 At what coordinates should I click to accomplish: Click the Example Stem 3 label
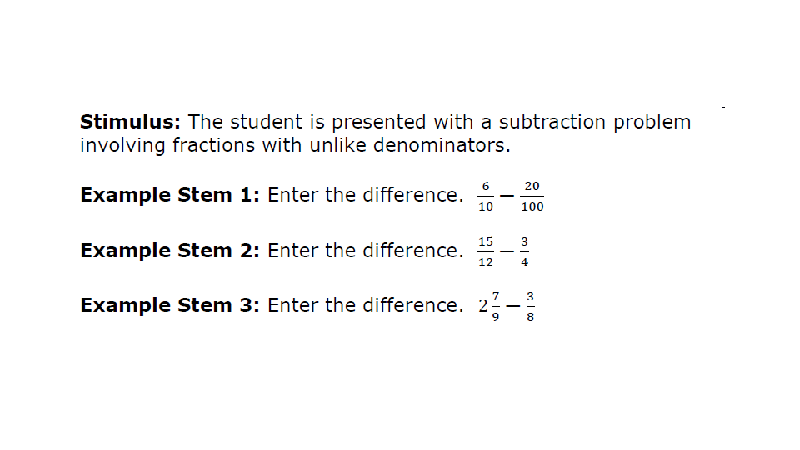pyautogui.click(x=170, y=306)
